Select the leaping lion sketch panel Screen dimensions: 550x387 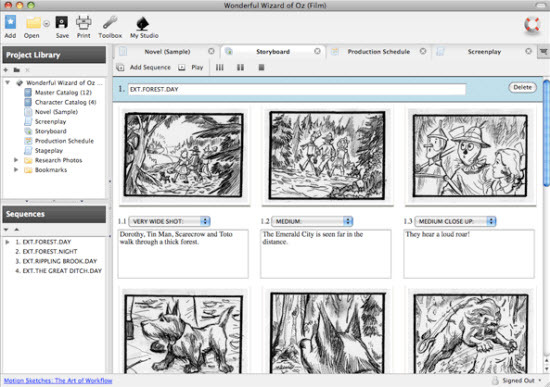click(x=470, y=334)
